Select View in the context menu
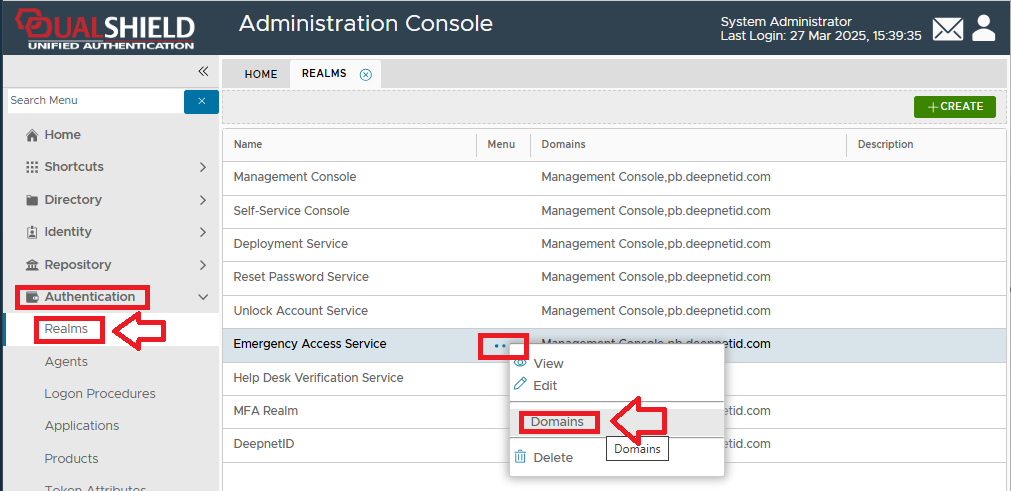Screen dimensions: 1011x491 [x=548, y=364]
